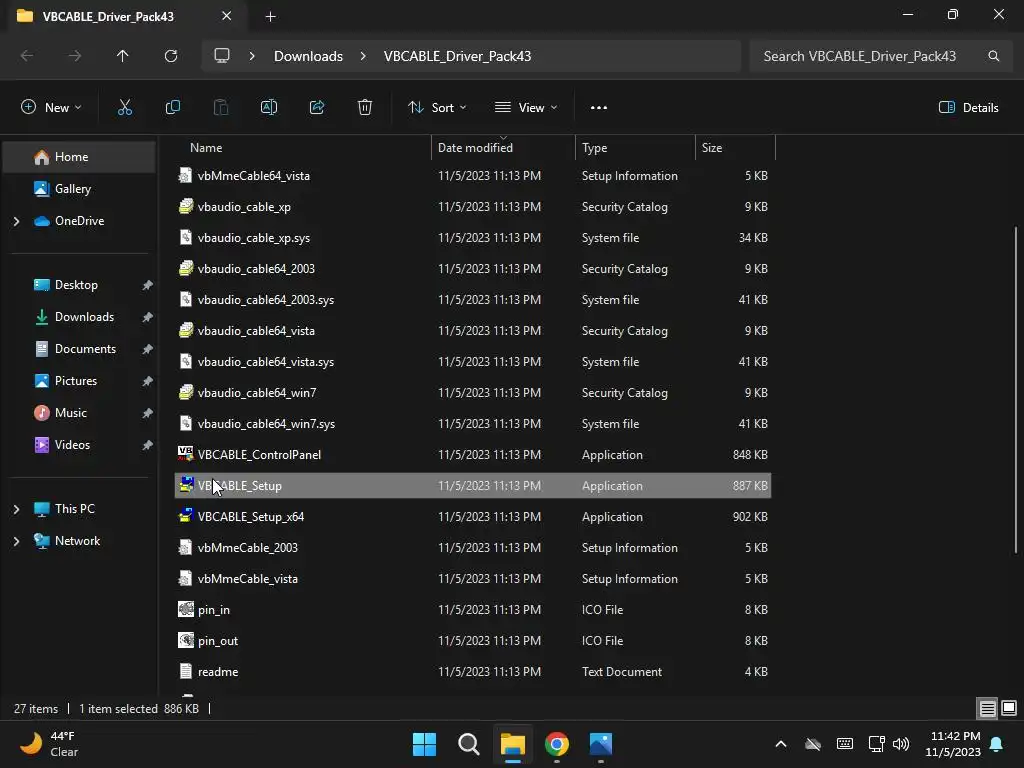Screen dimensions: 1024x768
Task: Select vbaudio_cable_xp.sys file
Action: 473,238
